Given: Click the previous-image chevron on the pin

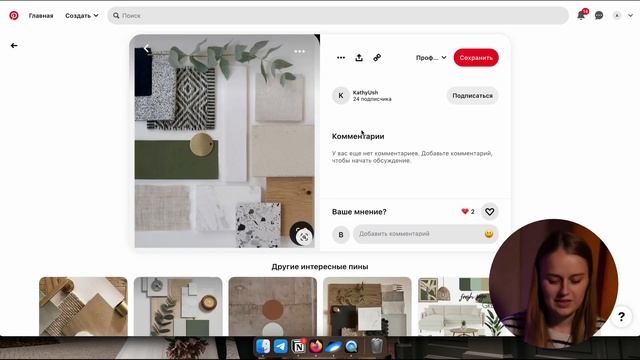Looking at the screenshot, I should coord(147,49).
